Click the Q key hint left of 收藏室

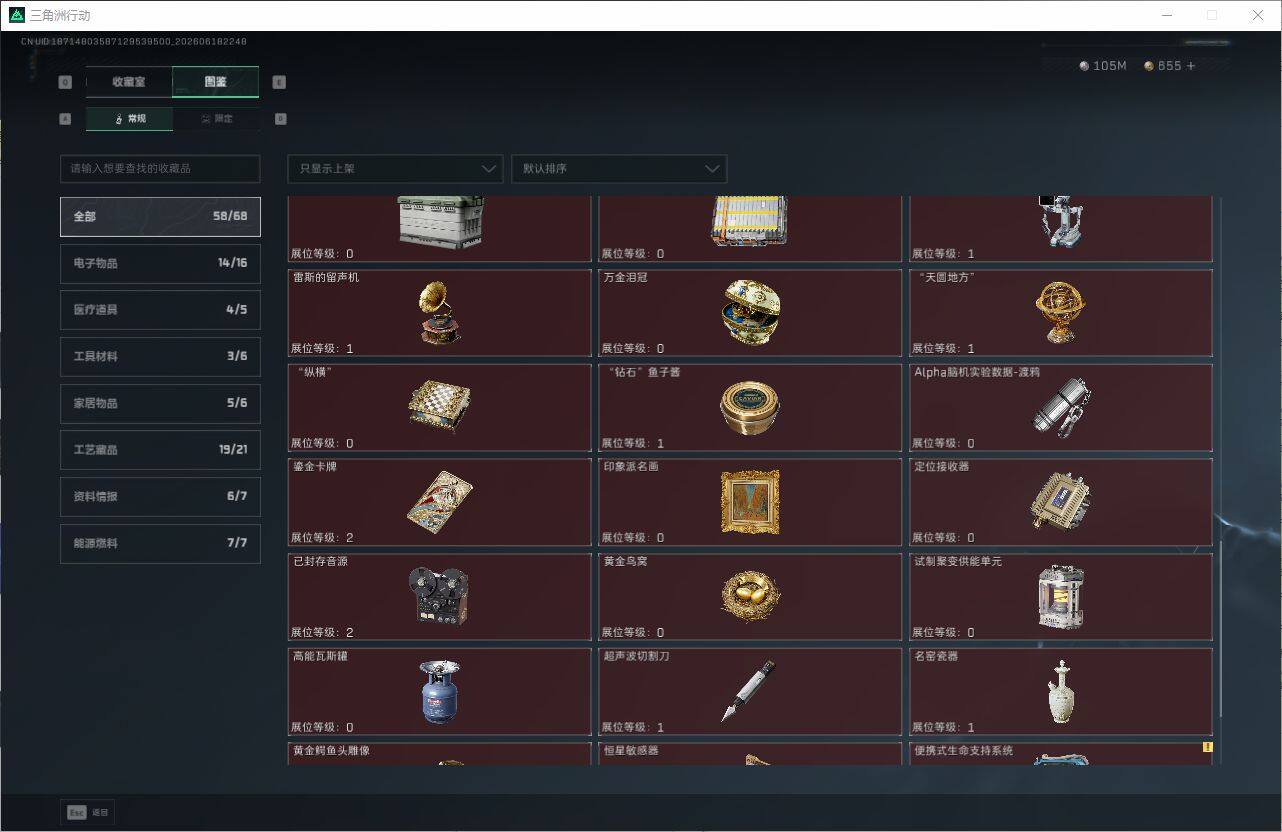pos(66,82)
